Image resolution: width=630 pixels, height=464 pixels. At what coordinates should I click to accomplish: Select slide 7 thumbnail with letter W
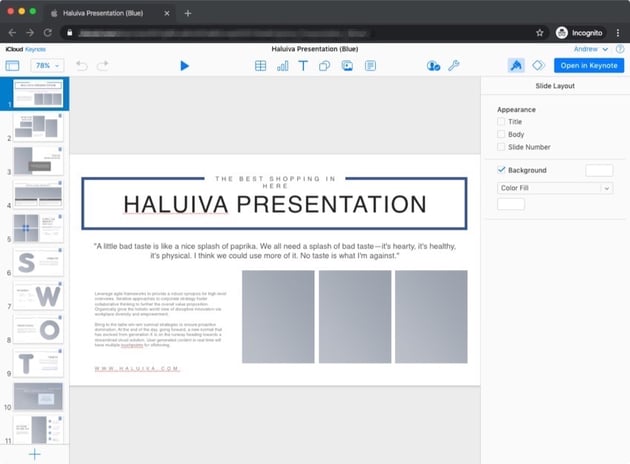pos(38,296)
